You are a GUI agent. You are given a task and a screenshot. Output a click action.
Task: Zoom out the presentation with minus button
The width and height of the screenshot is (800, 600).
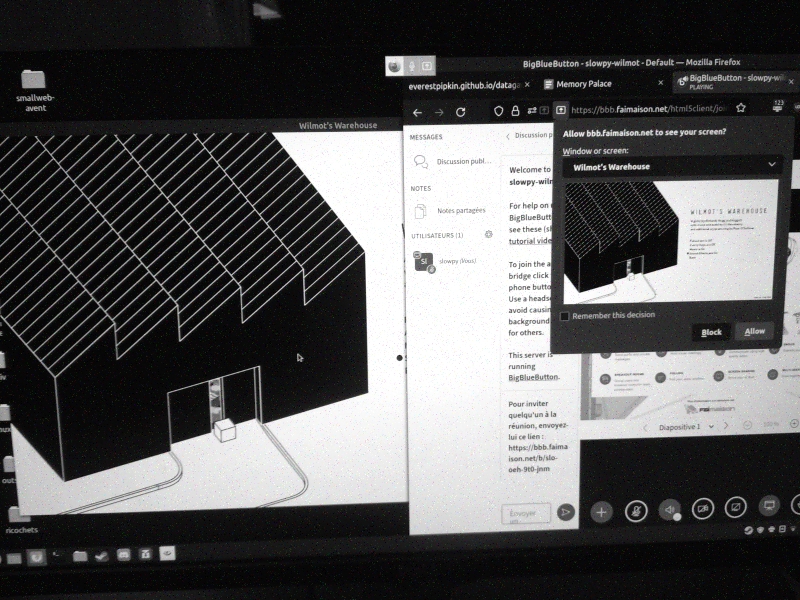point(747,425)
